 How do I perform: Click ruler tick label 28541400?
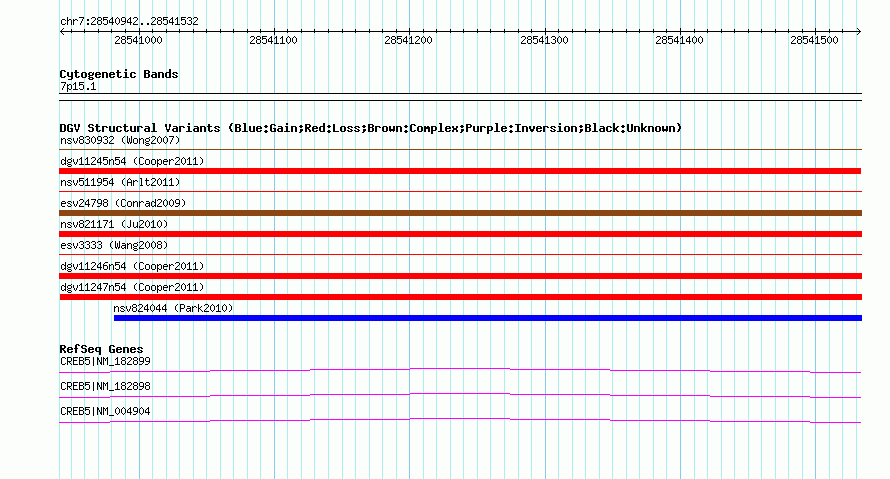(679, 40)
